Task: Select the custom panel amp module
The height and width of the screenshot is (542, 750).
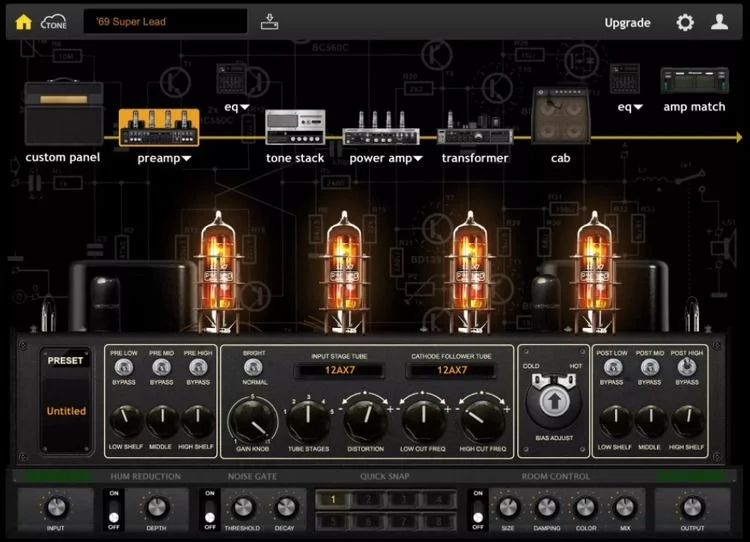Action: tap(64, 111)
